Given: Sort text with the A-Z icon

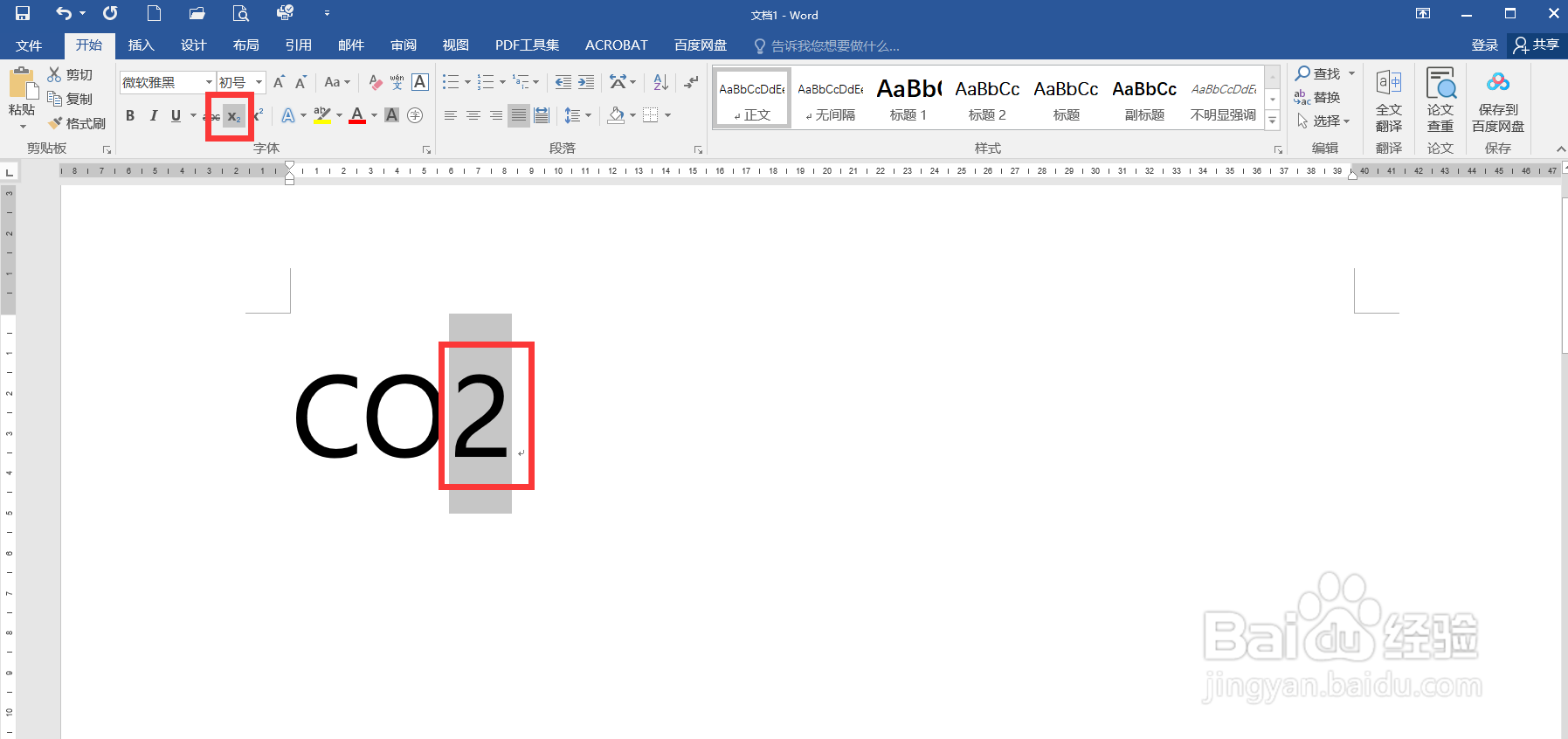Looking at the screenshot, I should (x=661, y=82).
